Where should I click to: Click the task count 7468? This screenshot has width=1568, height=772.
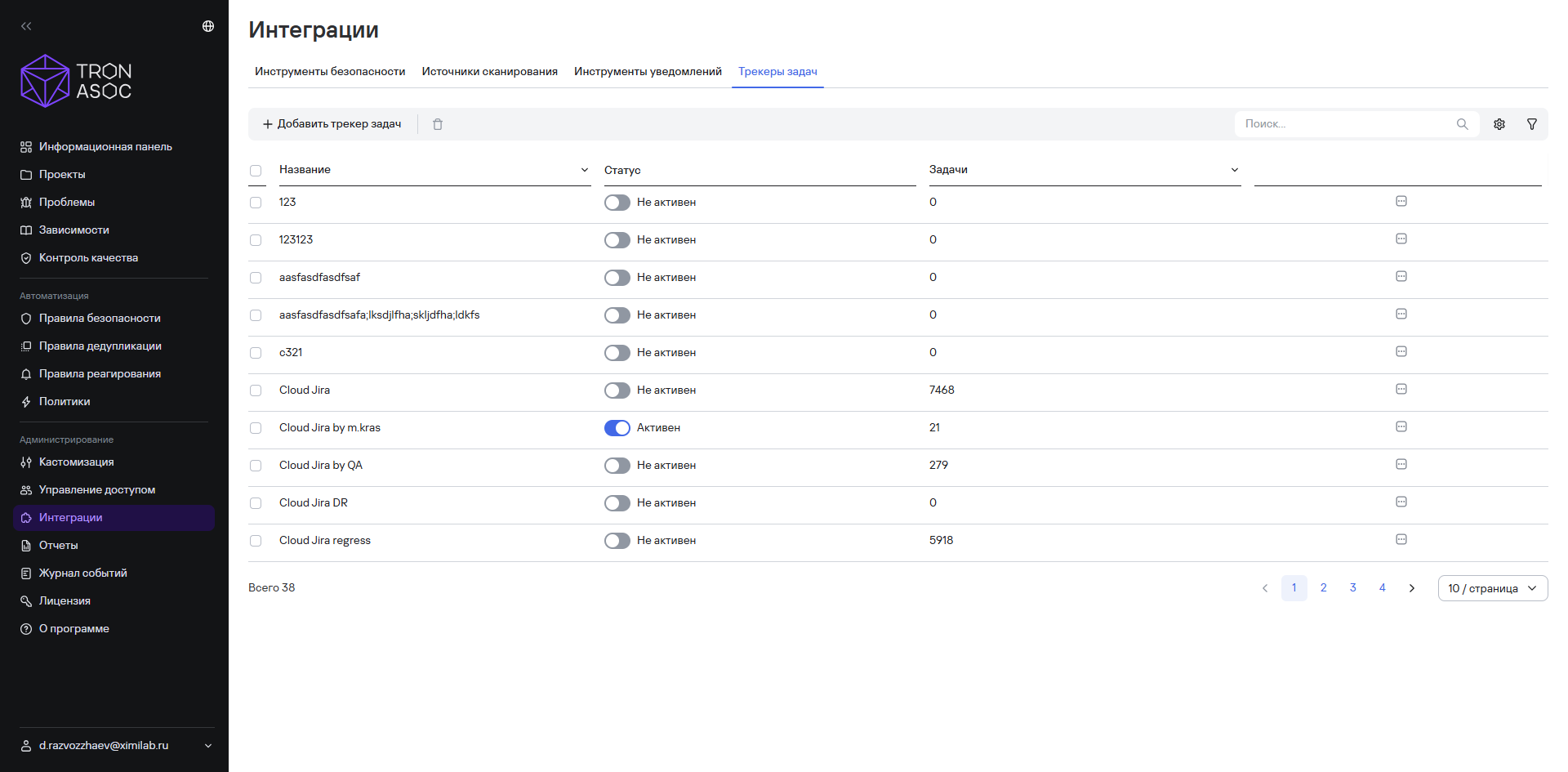[x=942, y=390]
